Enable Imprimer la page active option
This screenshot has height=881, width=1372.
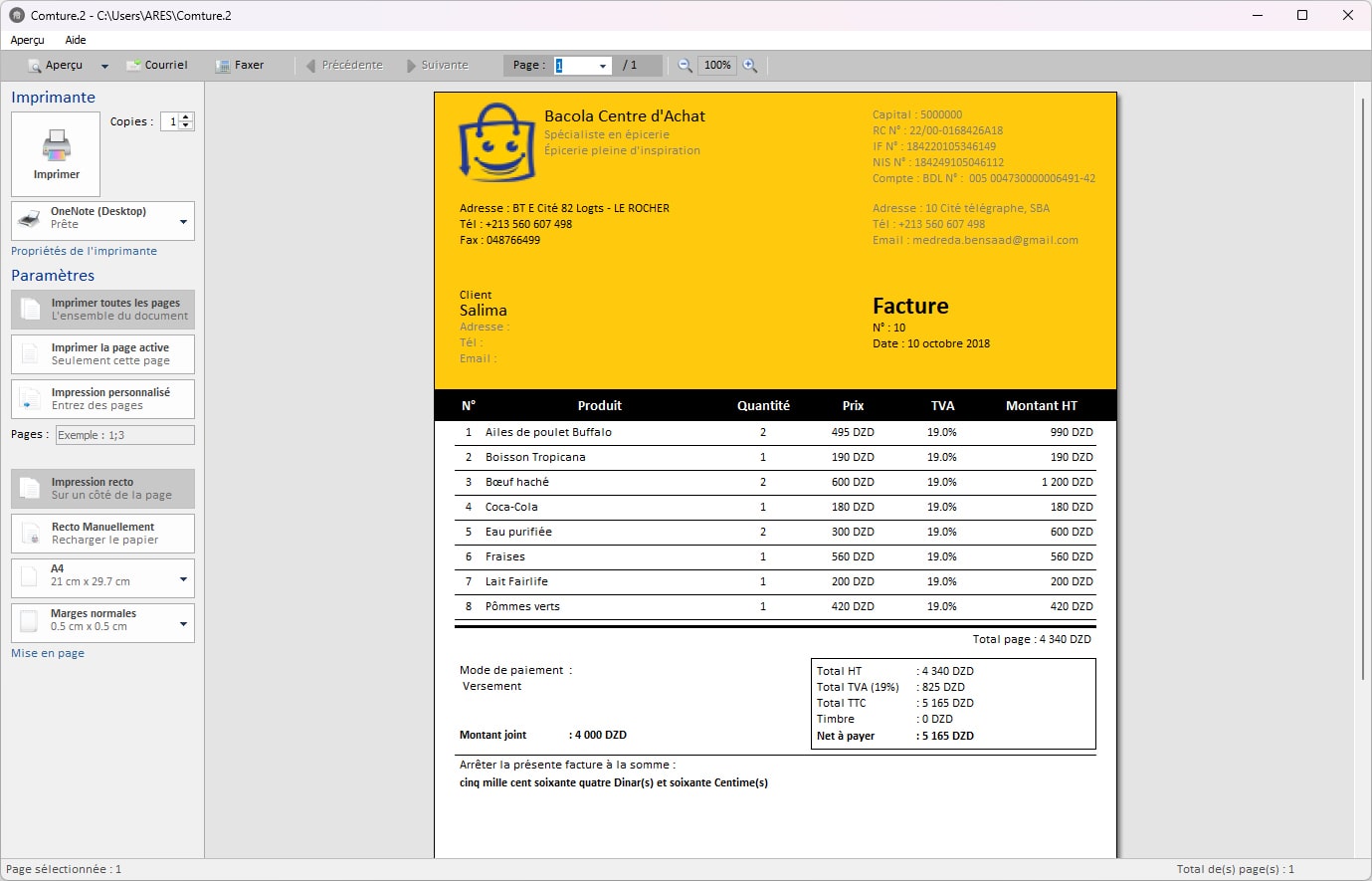(x=102, y=354)
